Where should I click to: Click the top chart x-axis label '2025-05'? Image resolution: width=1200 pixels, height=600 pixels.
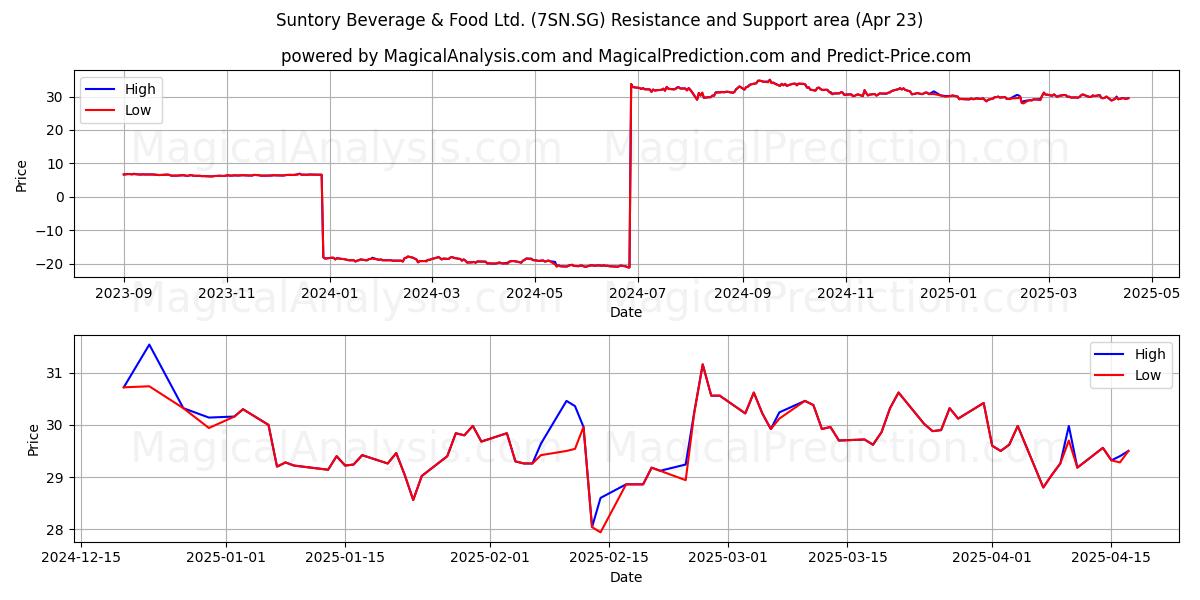point(1151,293)
